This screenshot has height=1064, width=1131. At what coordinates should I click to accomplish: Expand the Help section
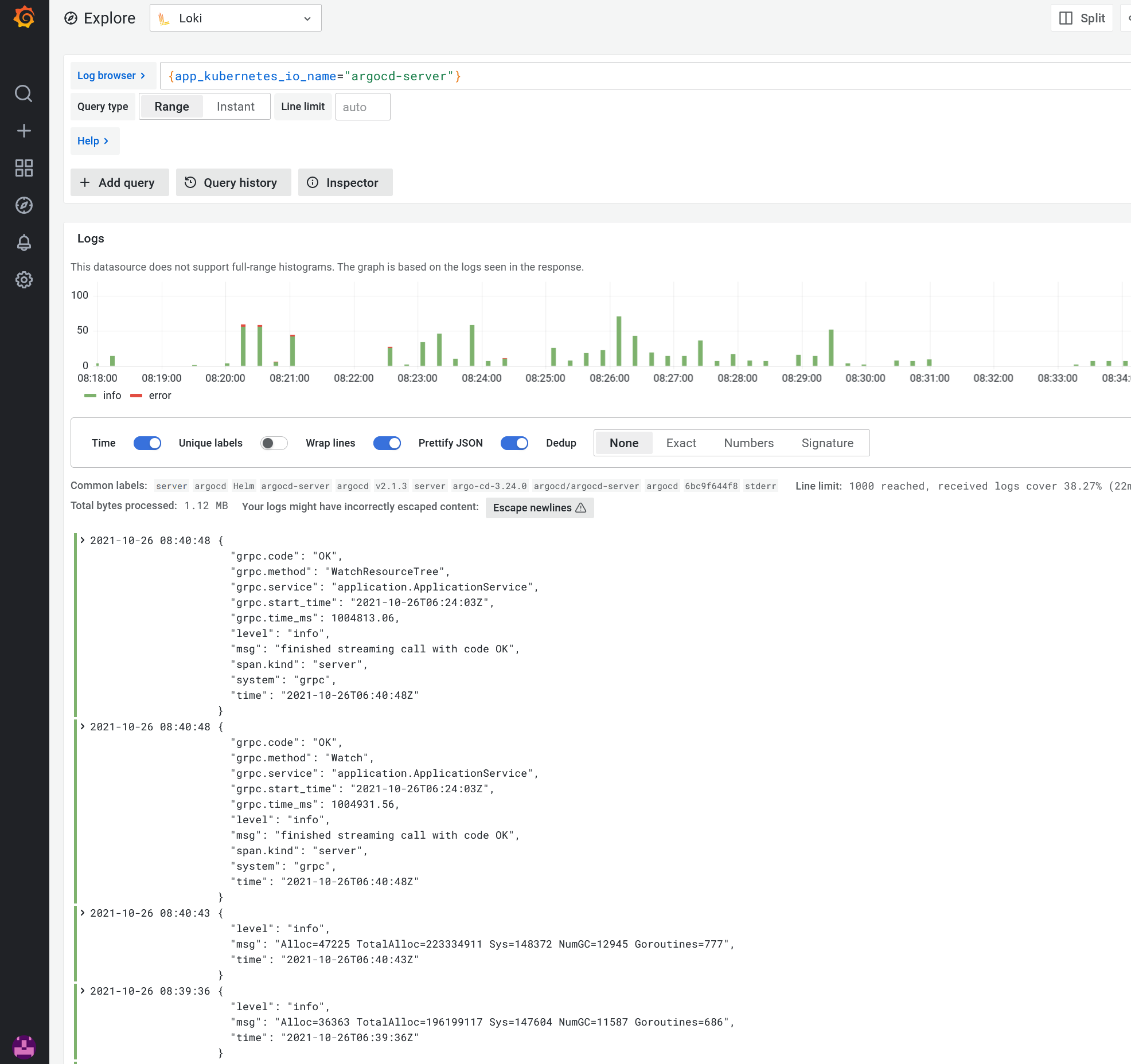click(94, 140)
